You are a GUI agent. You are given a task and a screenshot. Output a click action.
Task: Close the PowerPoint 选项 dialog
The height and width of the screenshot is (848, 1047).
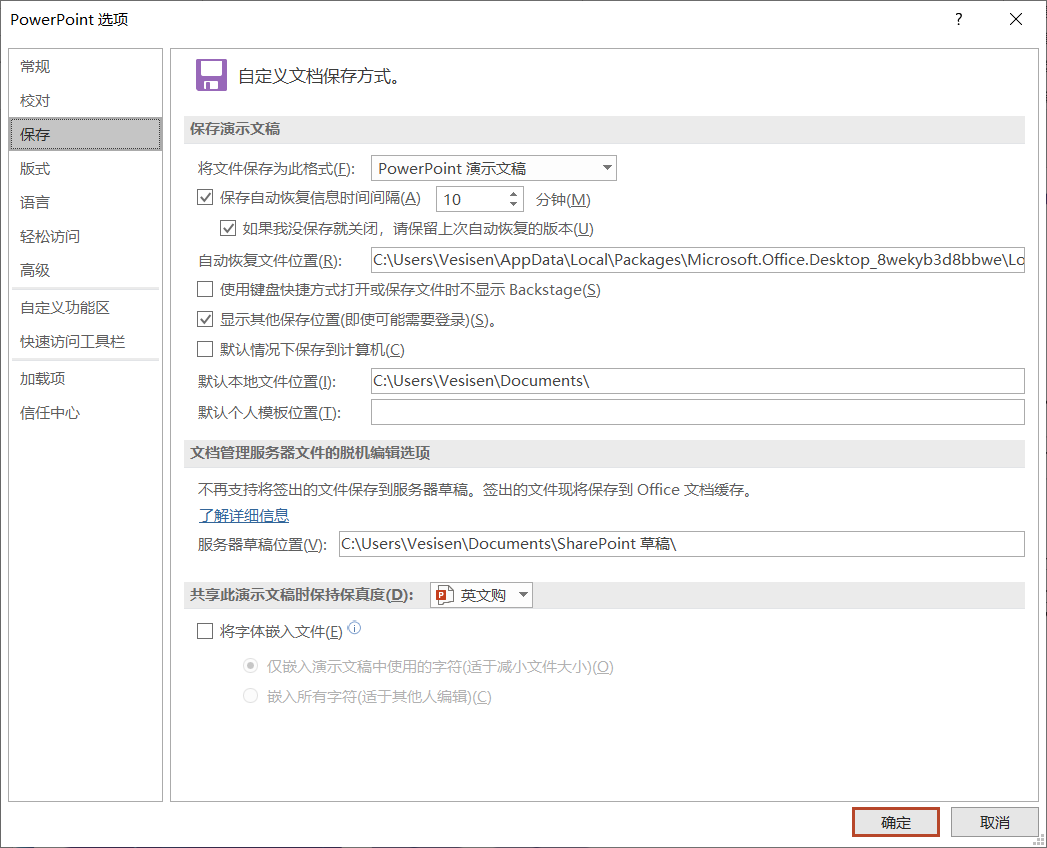click(1016, 19)
